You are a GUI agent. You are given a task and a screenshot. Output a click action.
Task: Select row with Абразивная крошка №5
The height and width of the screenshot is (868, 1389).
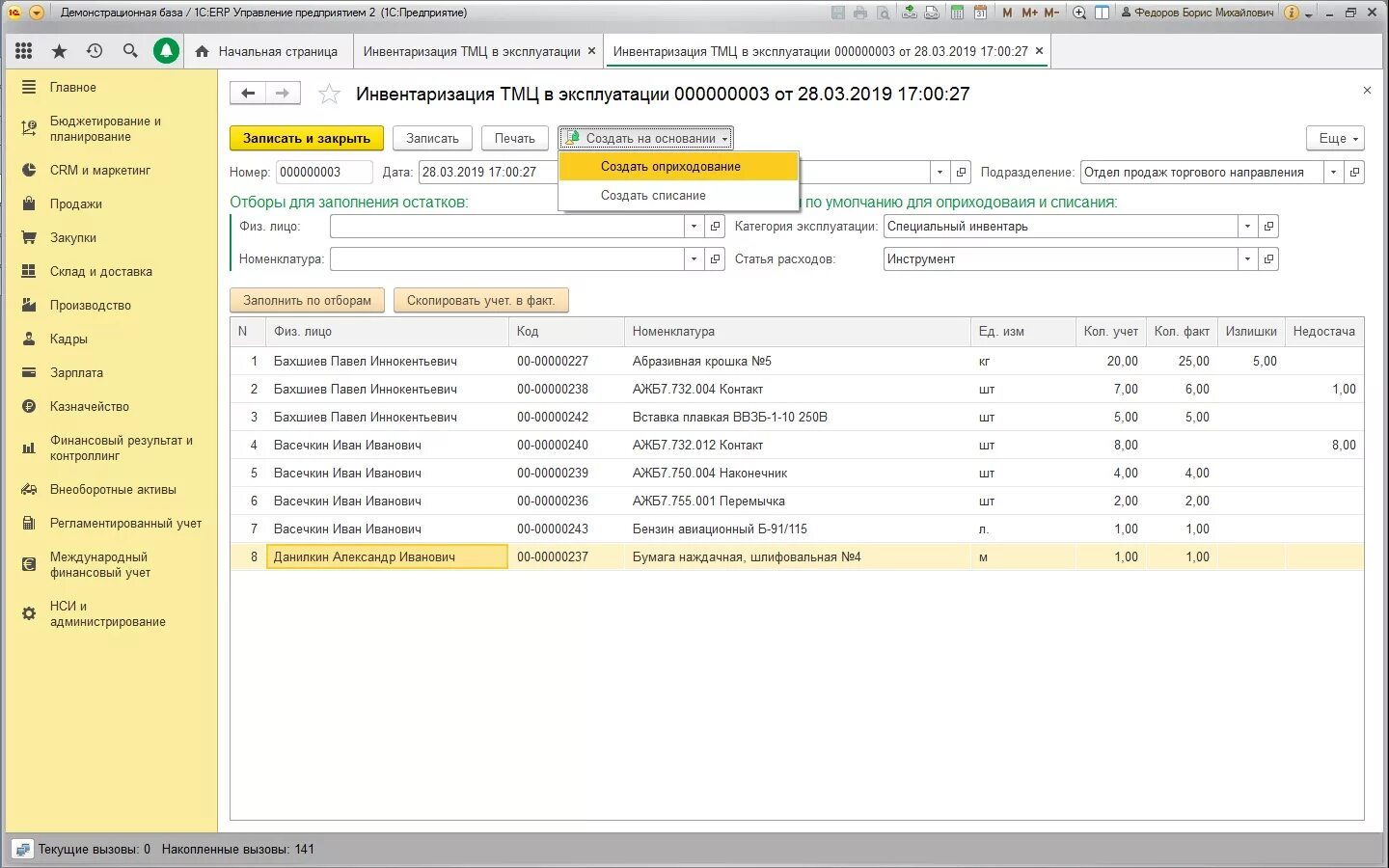(797, 361)
